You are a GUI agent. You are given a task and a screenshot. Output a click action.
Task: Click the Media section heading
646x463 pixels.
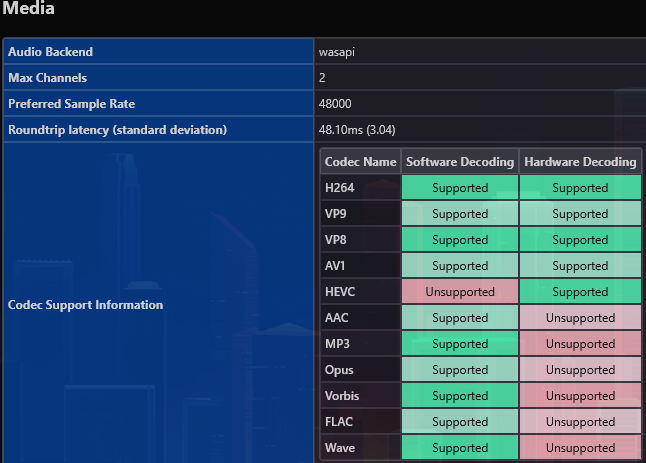28,9
